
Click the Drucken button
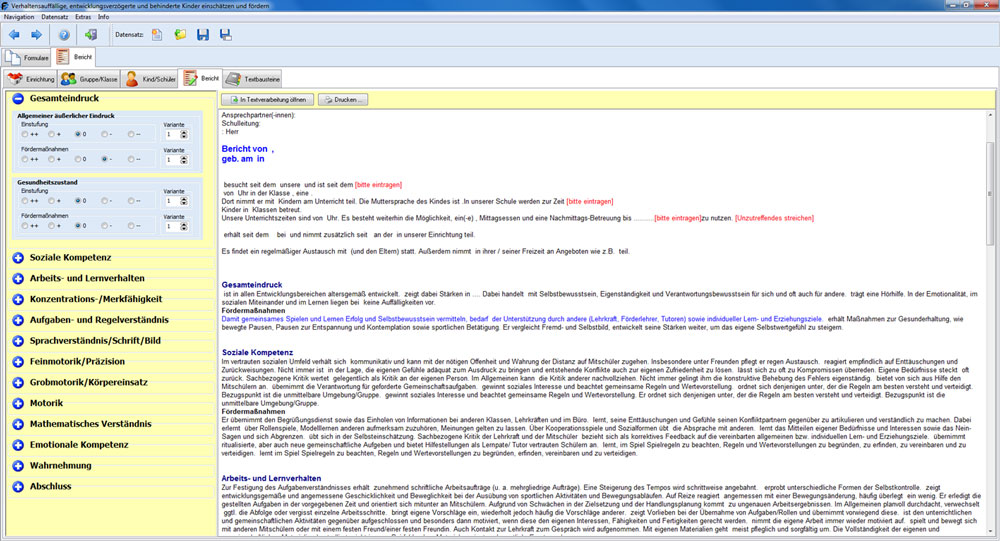click(342, 100)
